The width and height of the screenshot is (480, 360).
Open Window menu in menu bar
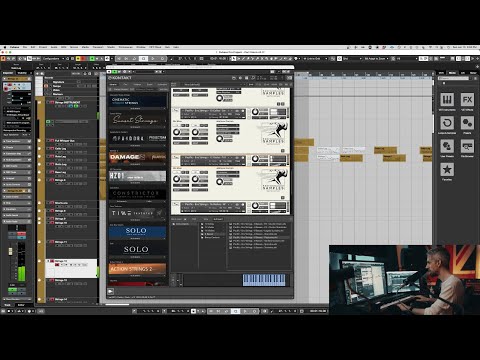pyautogui.click(x=141, y=47)
